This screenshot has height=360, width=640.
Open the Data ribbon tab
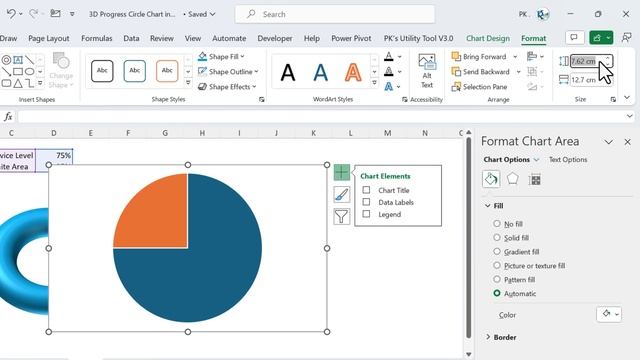click(131, 38)
